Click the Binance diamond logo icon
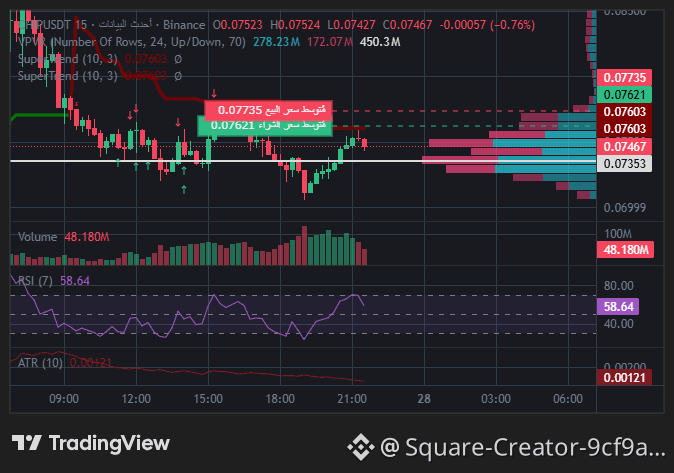 [361, 447]
